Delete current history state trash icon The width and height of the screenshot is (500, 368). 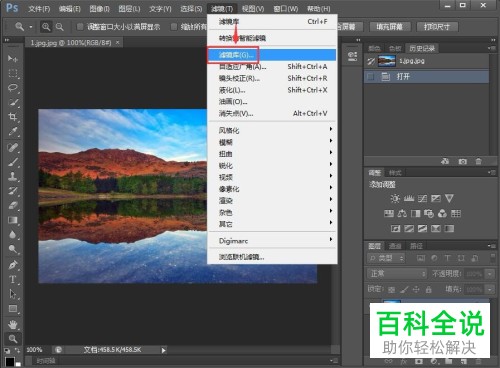[x=479, y=162]
